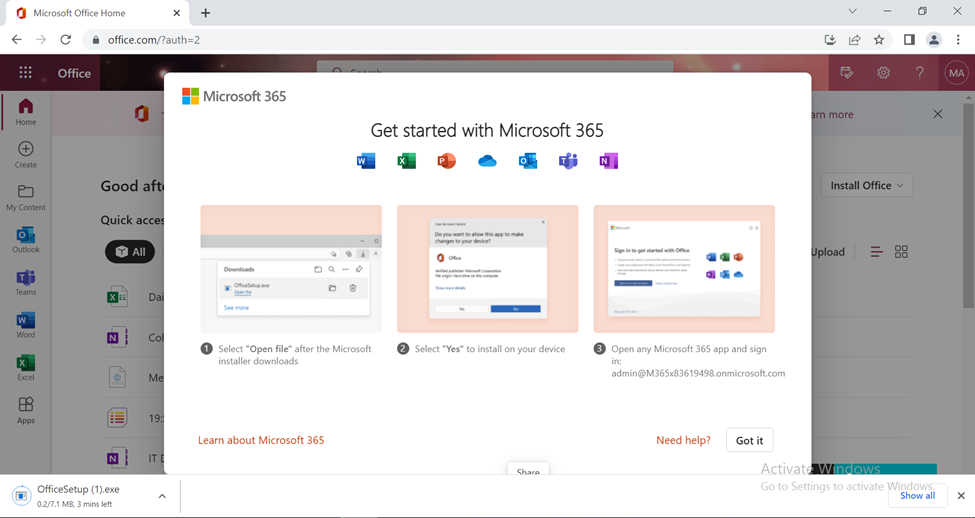The image size is (975, 518).
Task: Select the All filter pill
Action: click(x=130, y=252)
